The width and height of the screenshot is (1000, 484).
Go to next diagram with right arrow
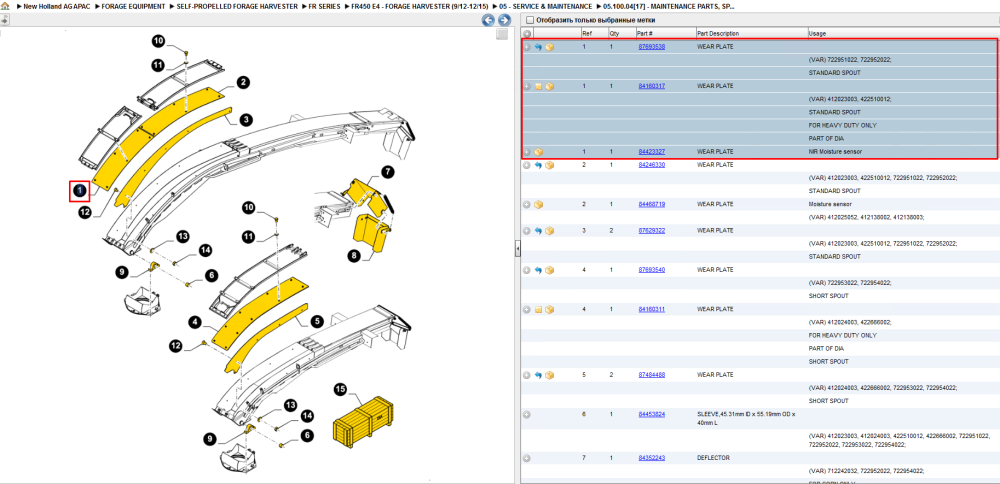(504, 20)
